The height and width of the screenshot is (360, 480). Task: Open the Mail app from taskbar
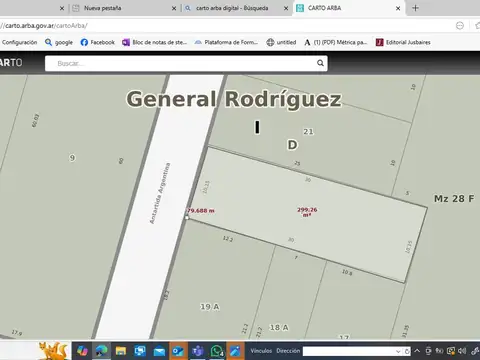click(159, 351)
